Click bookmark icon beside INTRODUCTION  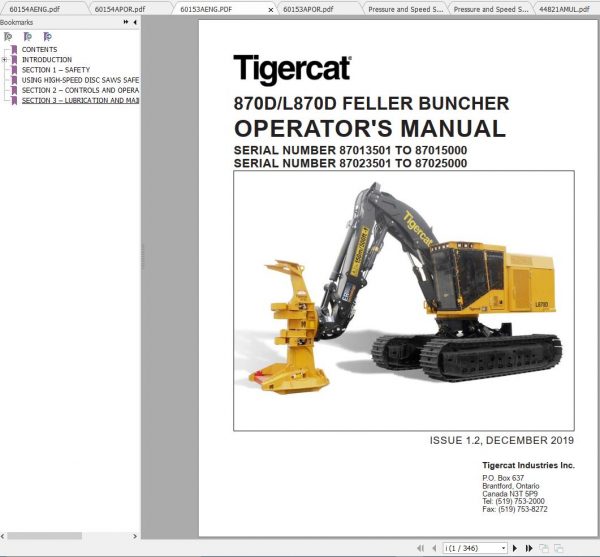click(x=14, y=60)
